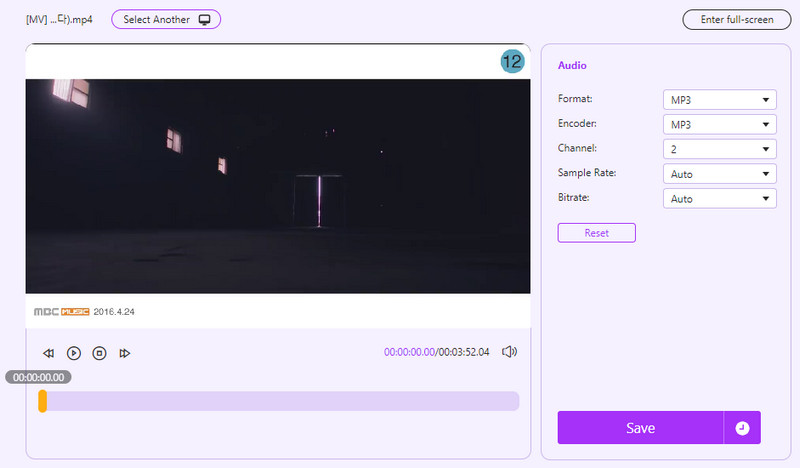Stop playback with the stop icon
The width and height of the screenshot is (800, 468).
point(99,353)
